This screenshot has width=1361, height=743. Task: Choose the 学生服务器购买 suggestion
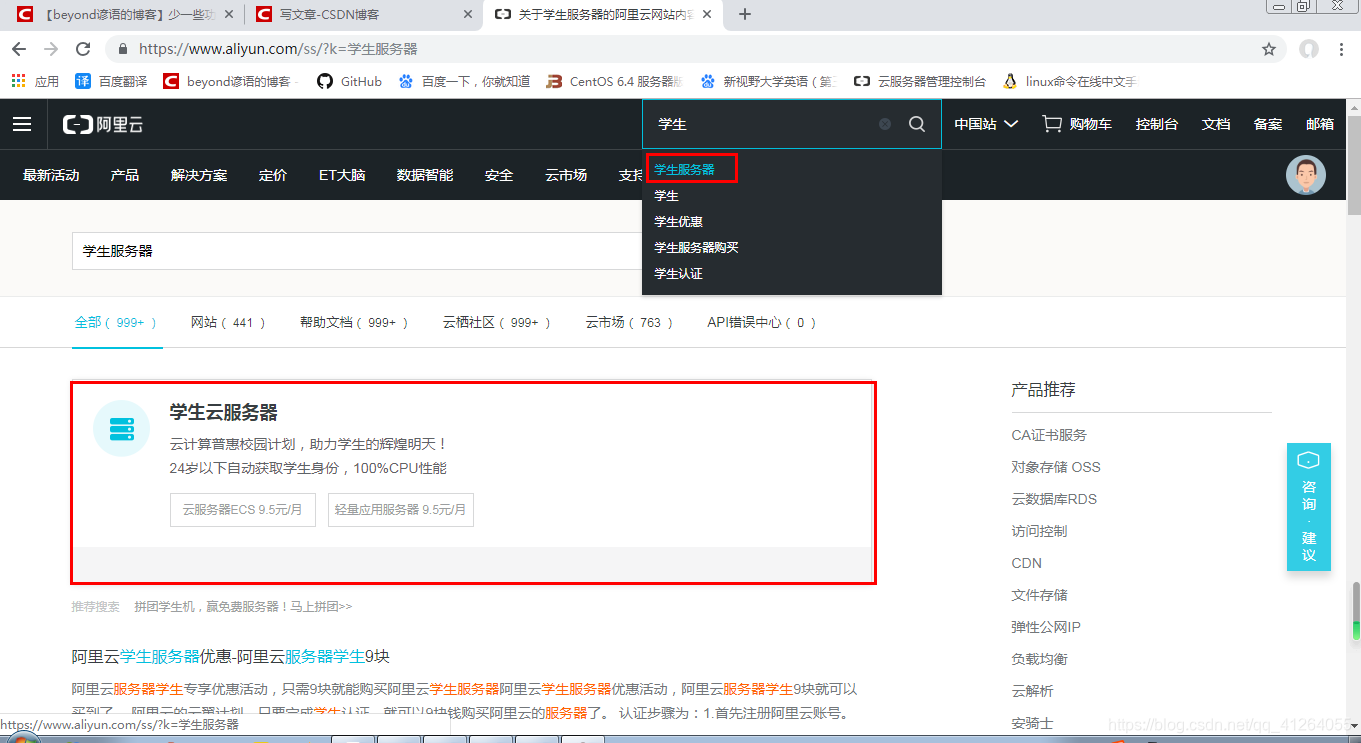click(x=696, y=248)
